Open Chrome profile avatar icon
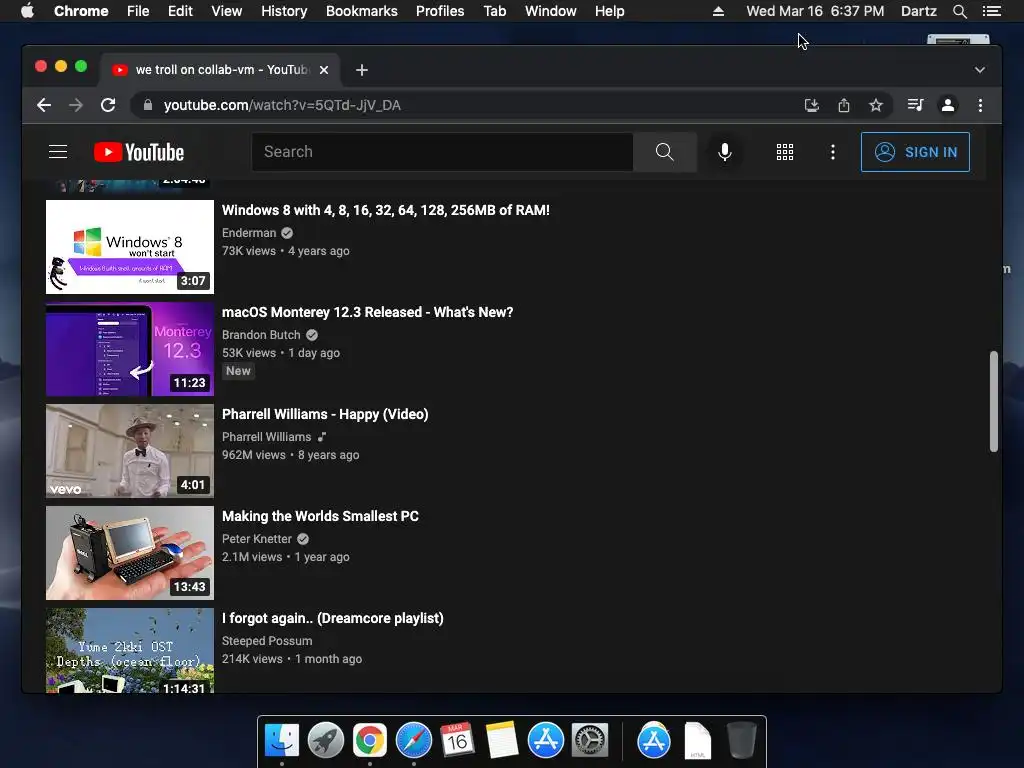 948,105
